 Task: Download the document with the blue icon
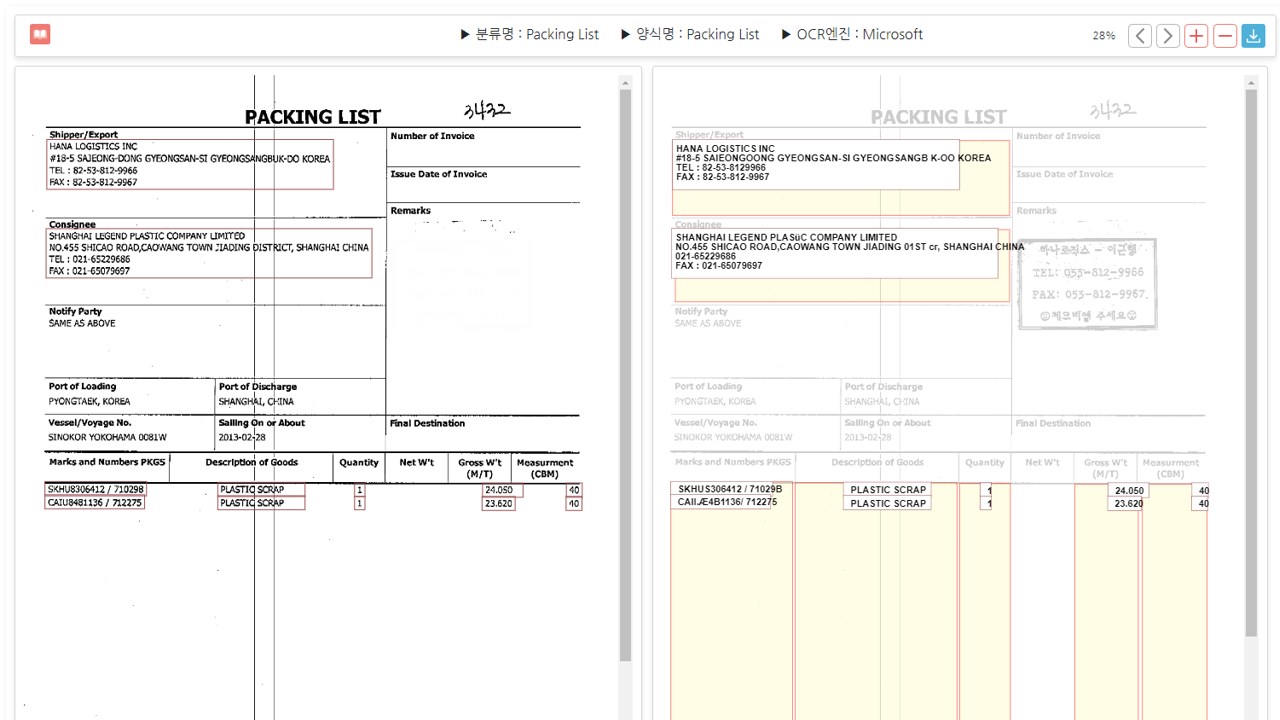point(1253,36)
